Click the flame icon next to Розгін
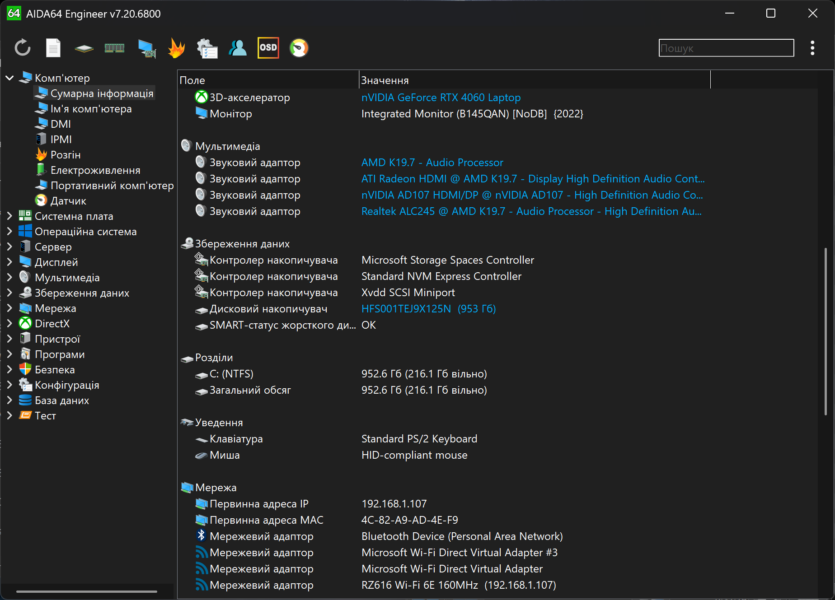Viewport: 835px width, 600px height. (41, 154)
